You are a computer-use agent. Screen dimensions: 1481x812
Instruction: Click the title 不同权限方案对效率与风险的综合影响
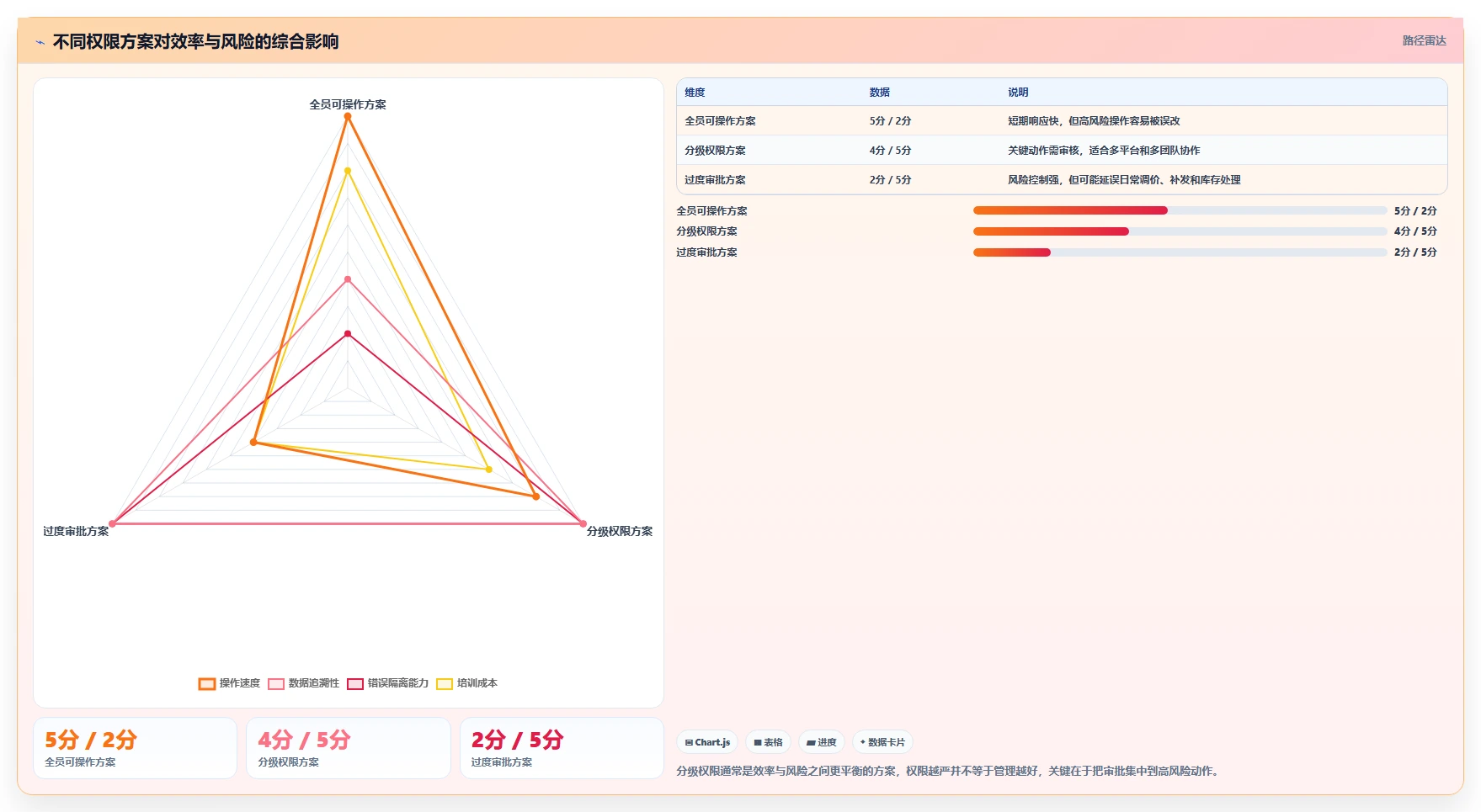point(195,41)
